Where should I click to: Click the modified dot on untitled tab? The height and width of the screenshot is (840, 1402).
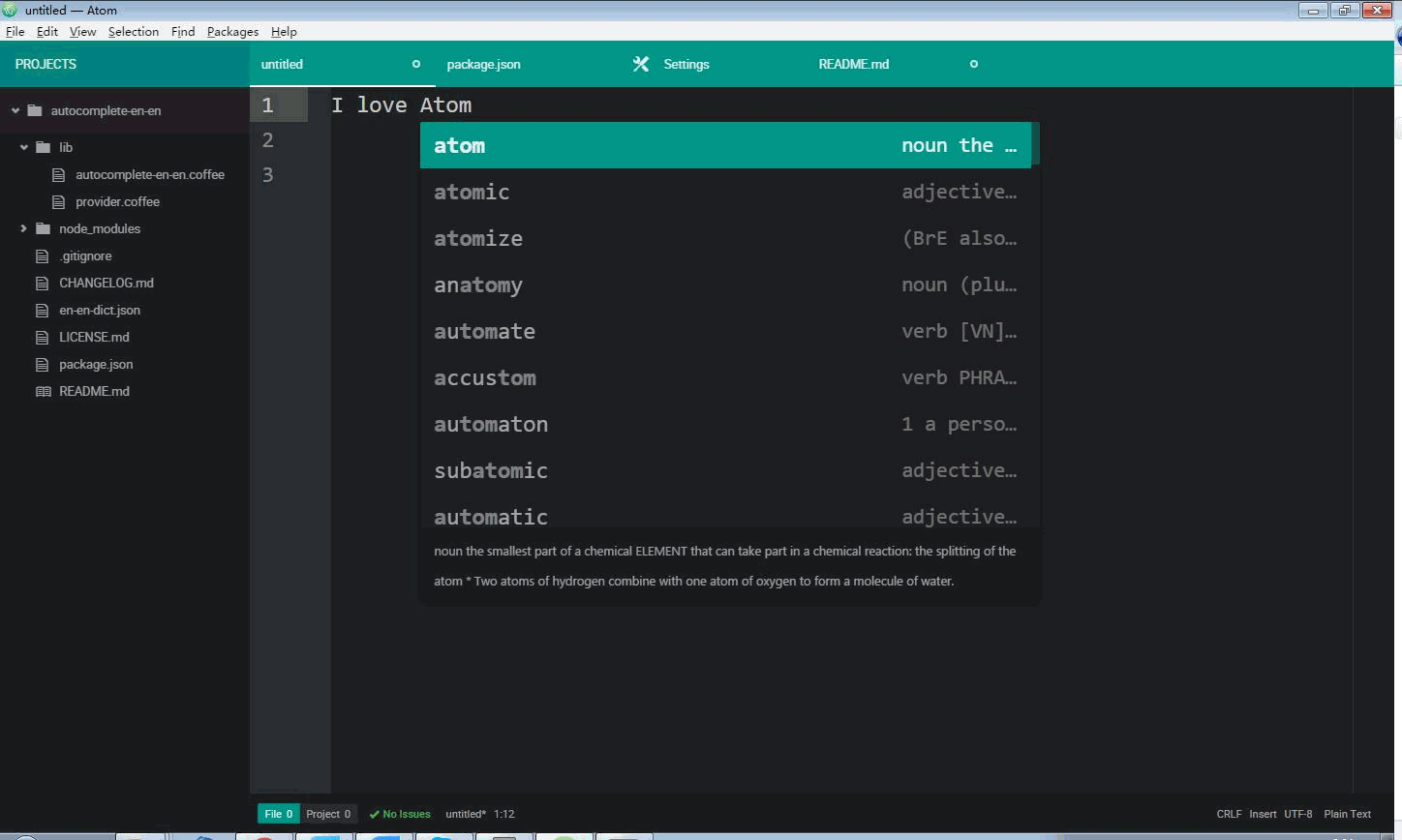coord(416,64)
